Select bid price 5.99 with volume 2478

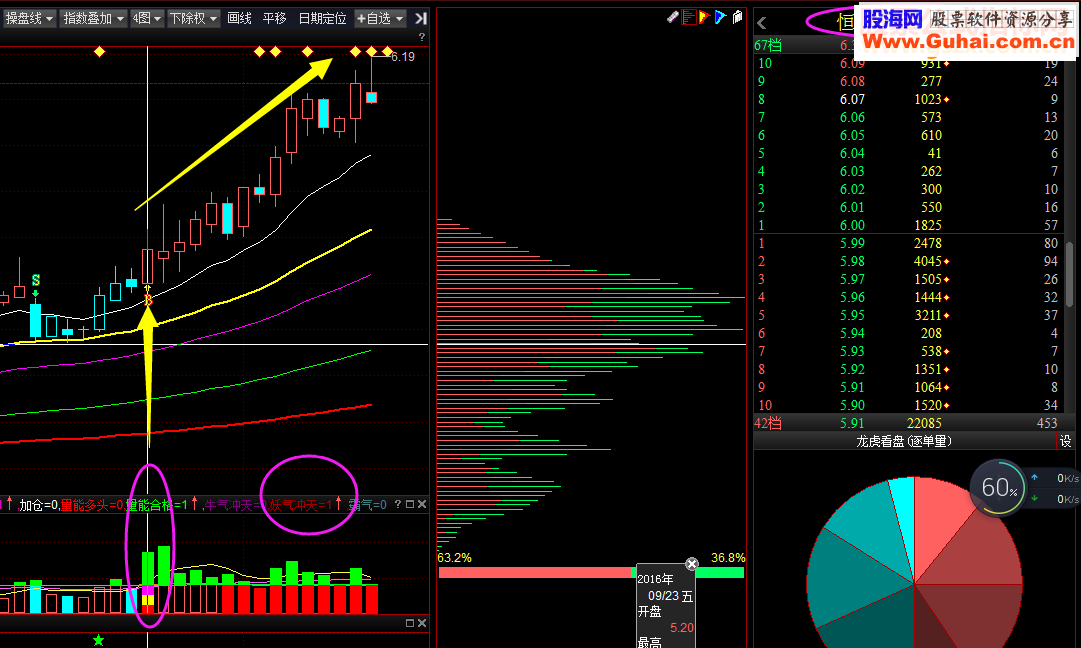tap(907, 243)
